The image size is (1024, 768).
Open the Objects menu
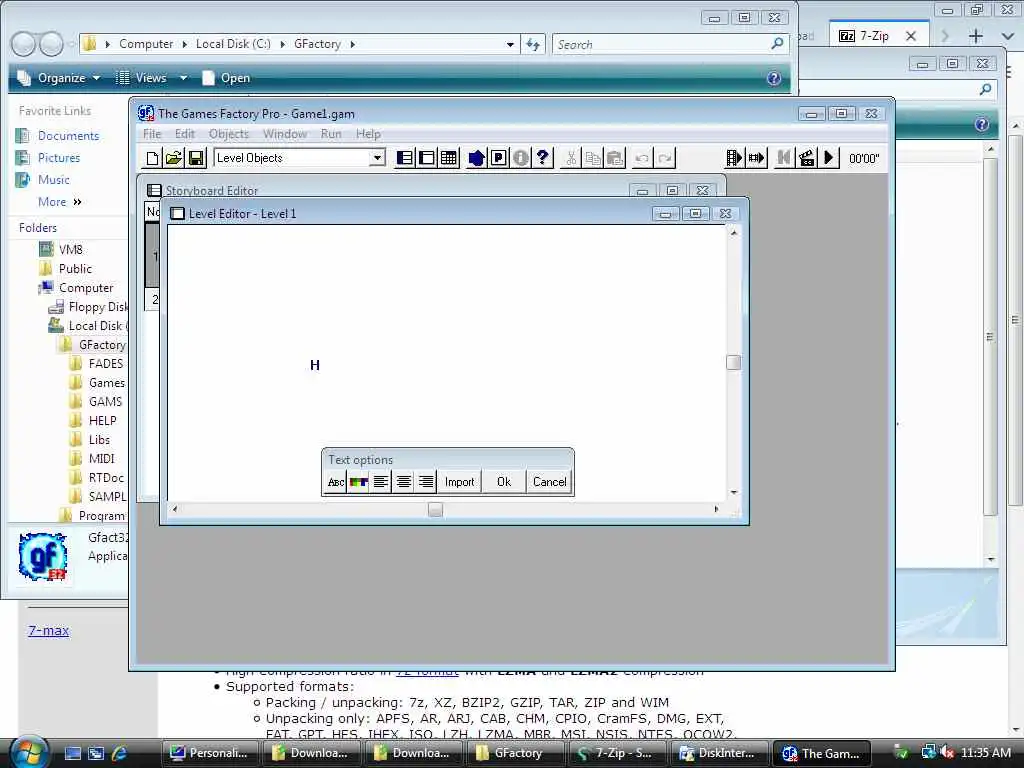(x=229, y=134)
